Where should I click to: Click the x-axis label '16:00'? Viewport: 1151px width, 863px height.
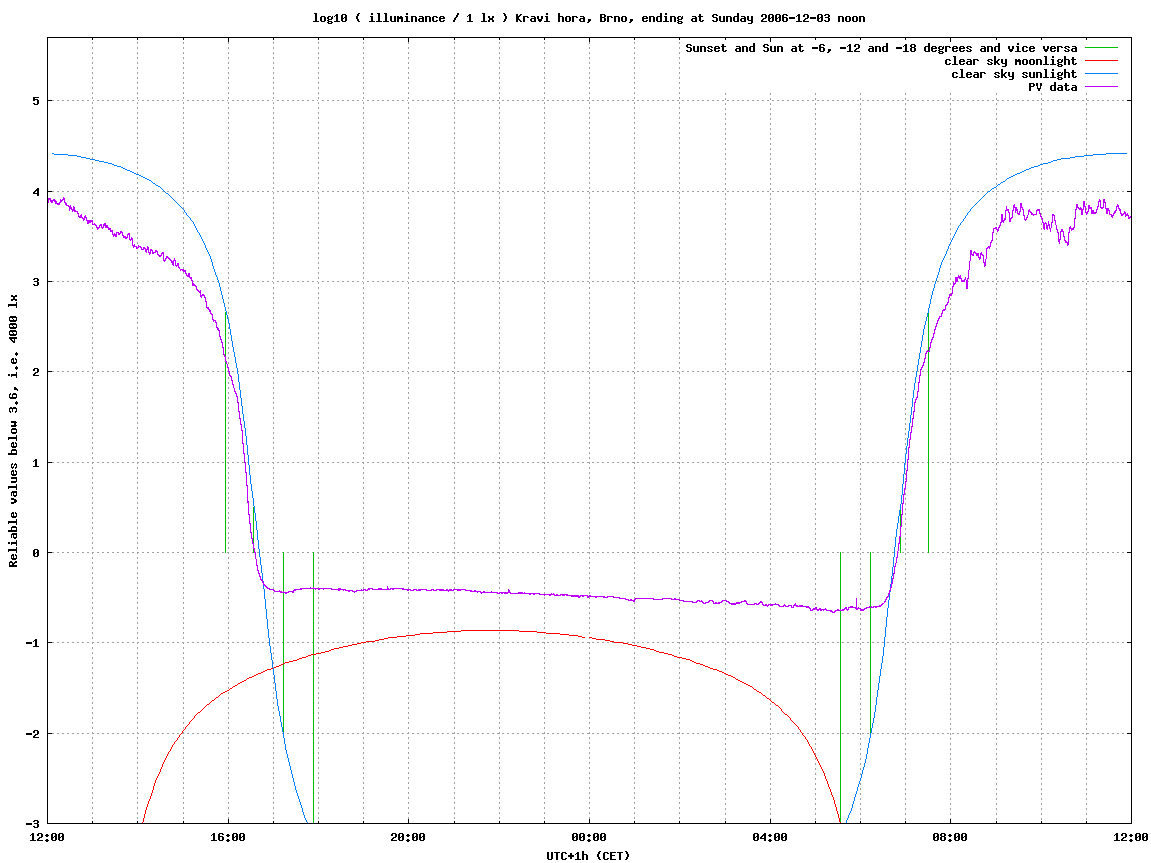[228, 837]
